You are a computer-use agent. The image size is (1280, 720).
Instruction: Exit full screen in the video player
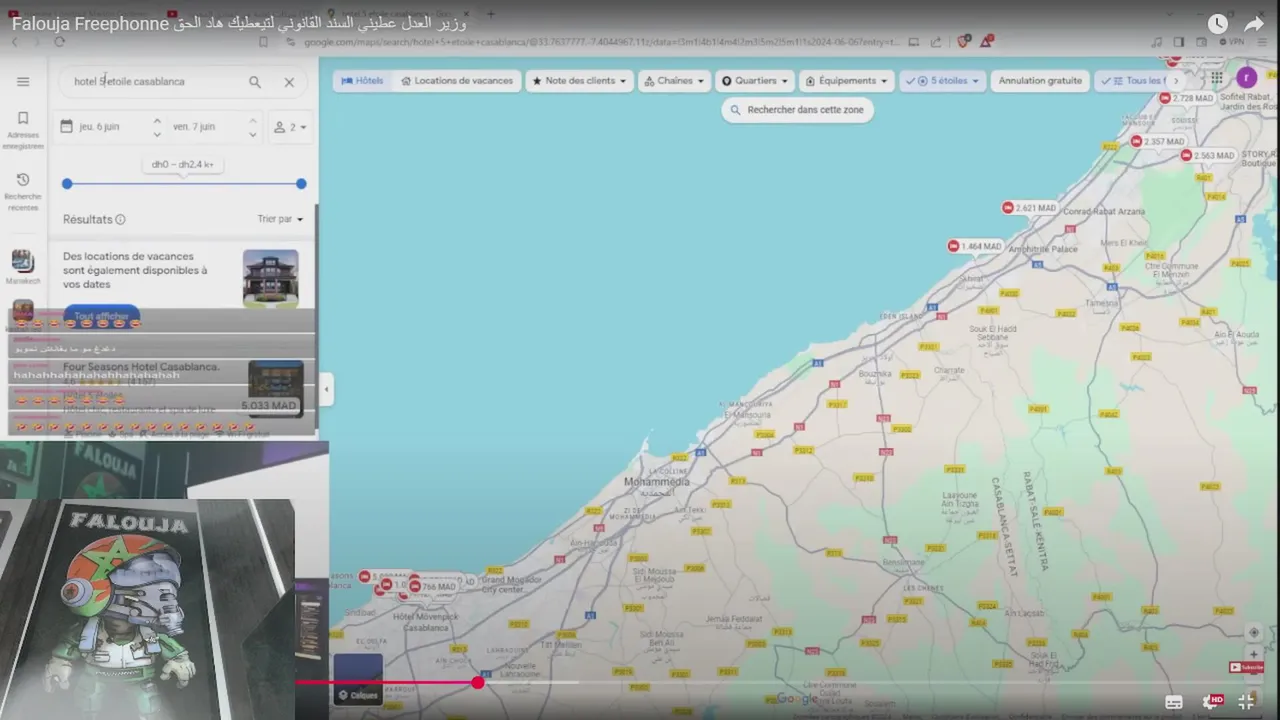(1247, 702)
